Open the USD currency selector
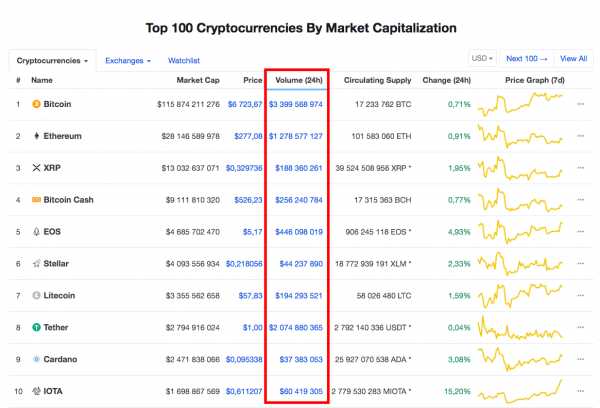 [482, 59]
